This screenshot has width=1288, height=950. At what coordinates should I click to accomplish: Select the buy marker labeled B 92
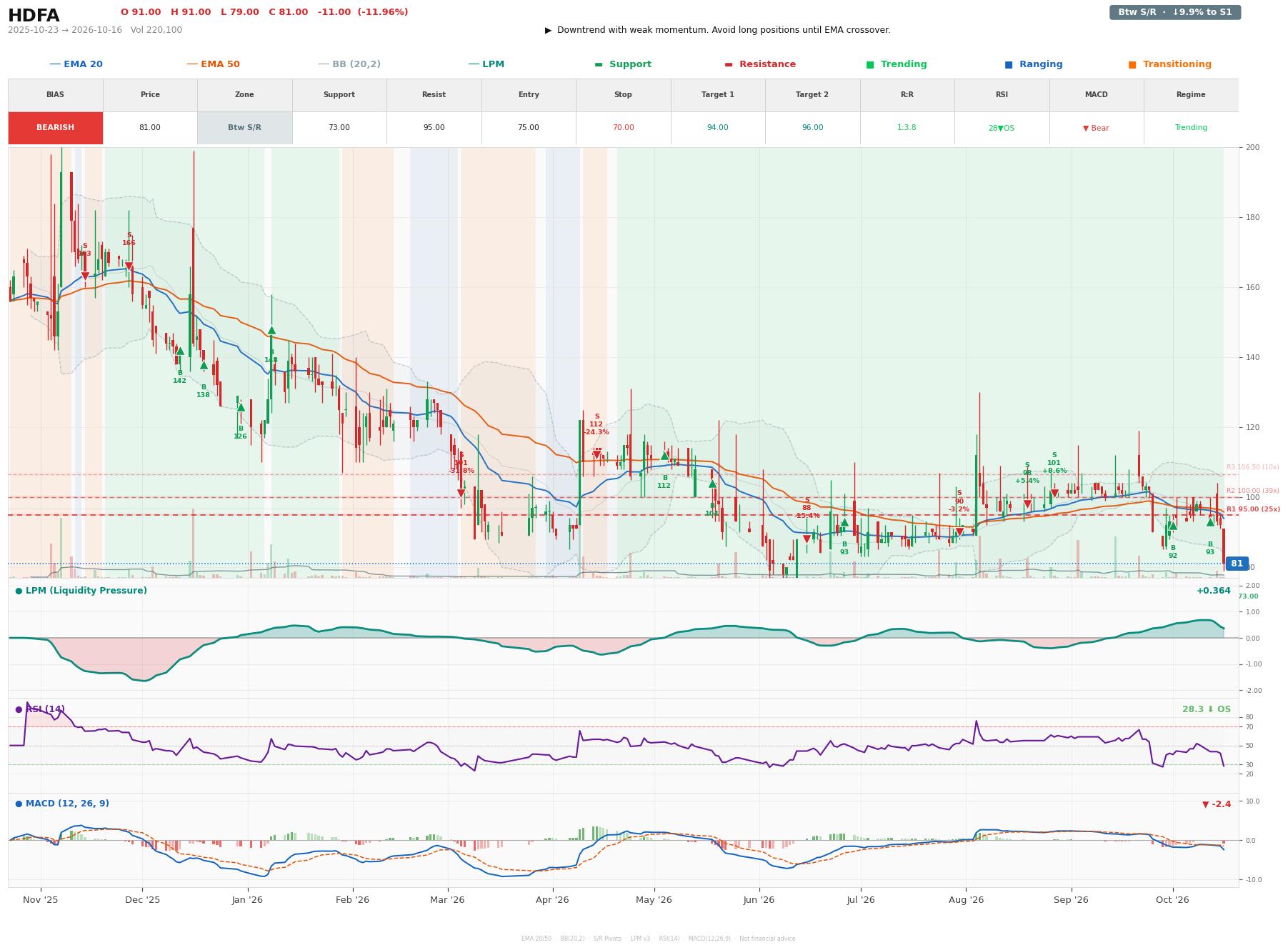tap(1172, 526)
